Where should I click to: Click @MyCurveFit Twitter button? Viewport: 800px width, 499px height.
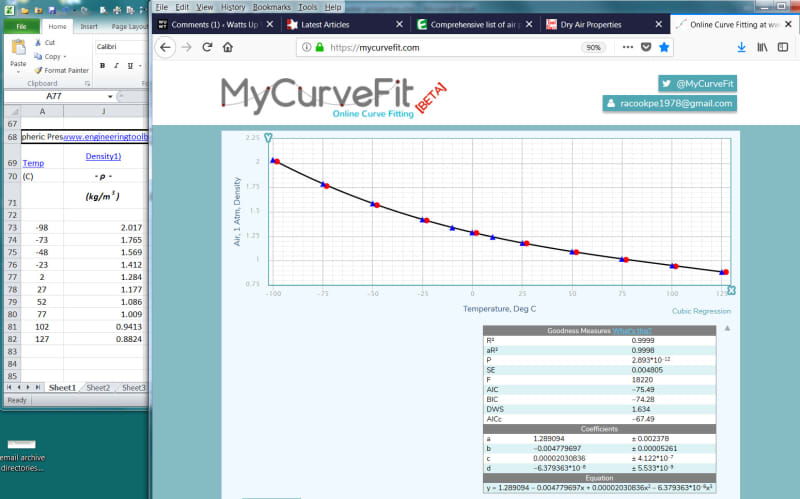[697, 84]
